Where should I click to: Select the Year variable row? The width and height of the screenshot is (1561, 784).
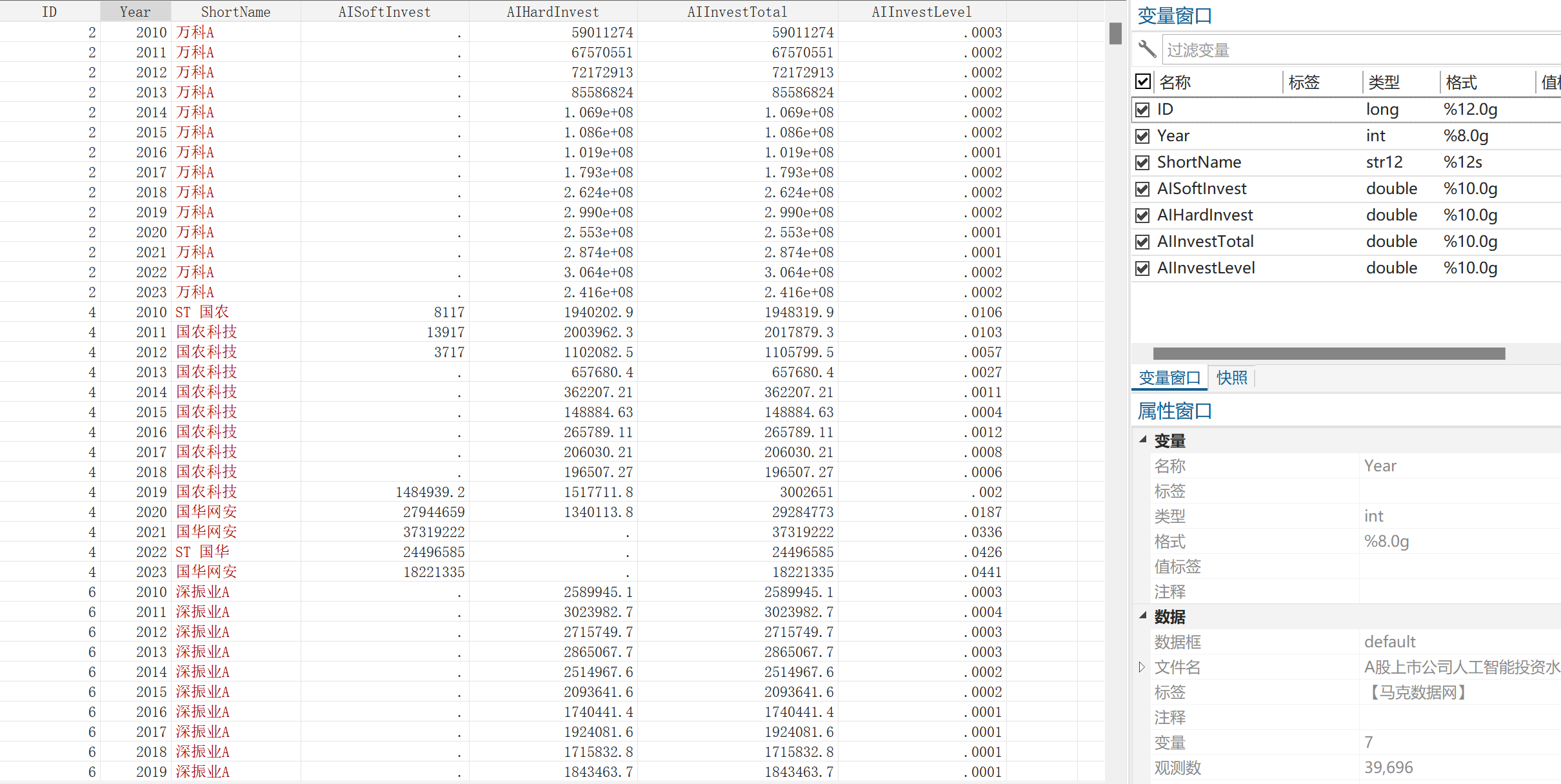[x=1173, y=136]
